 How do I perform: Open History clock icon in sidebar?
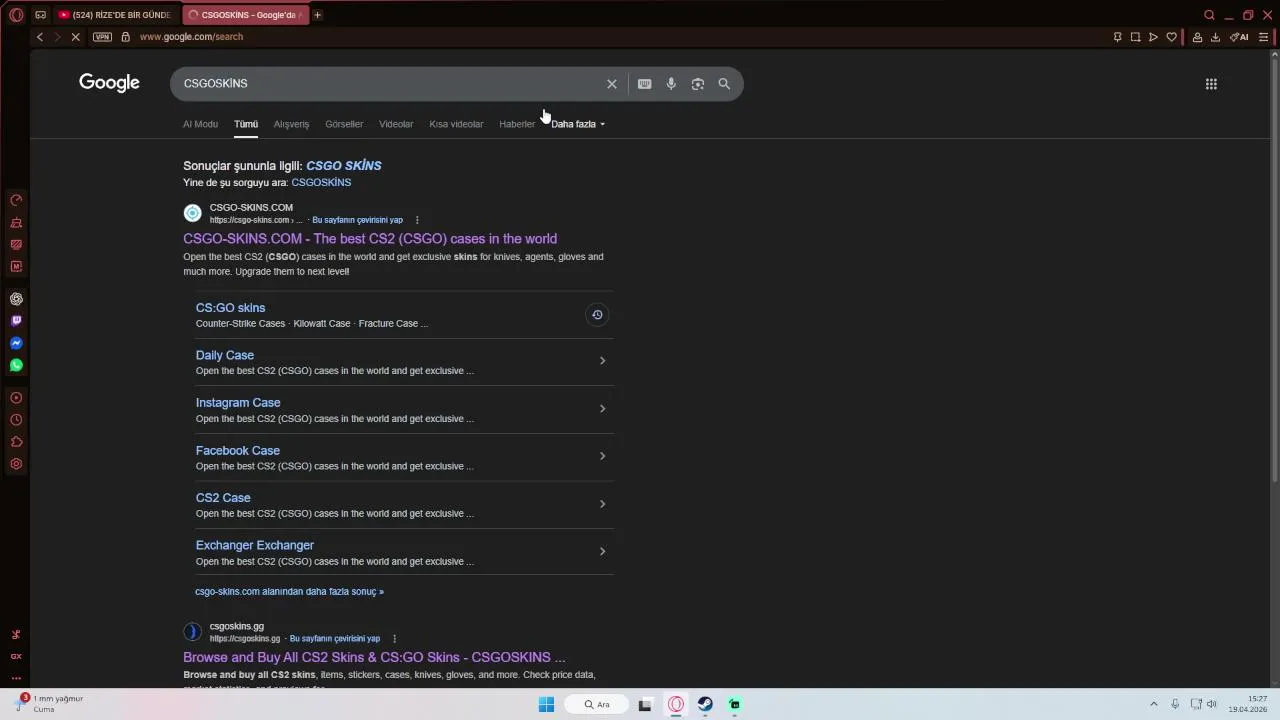pos(16,420)
